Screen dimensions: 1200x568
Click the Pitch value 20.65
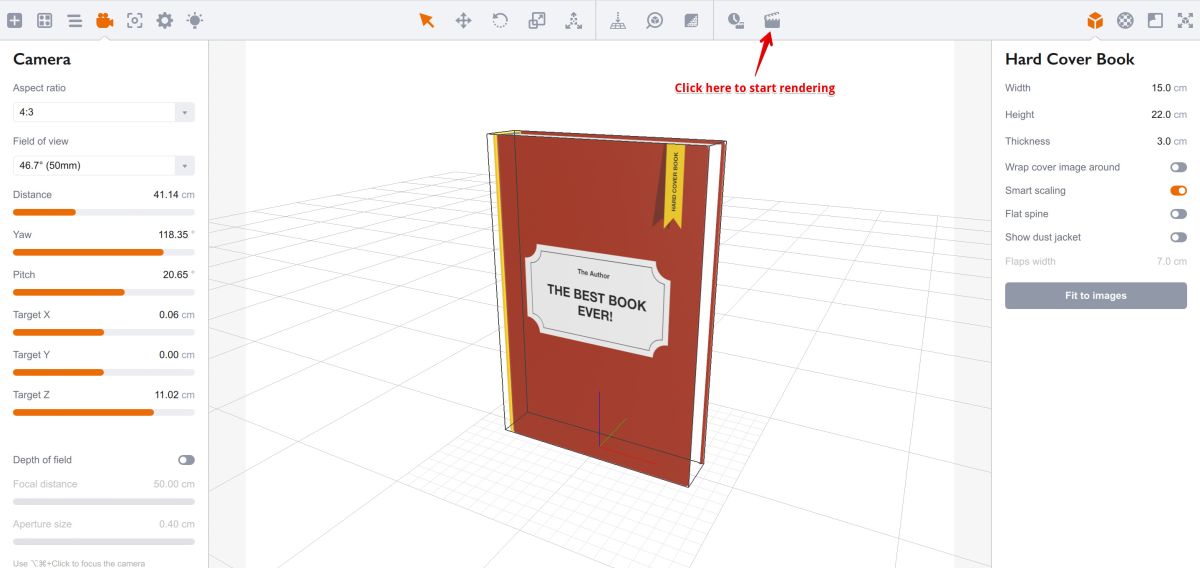tap(175, 274)
